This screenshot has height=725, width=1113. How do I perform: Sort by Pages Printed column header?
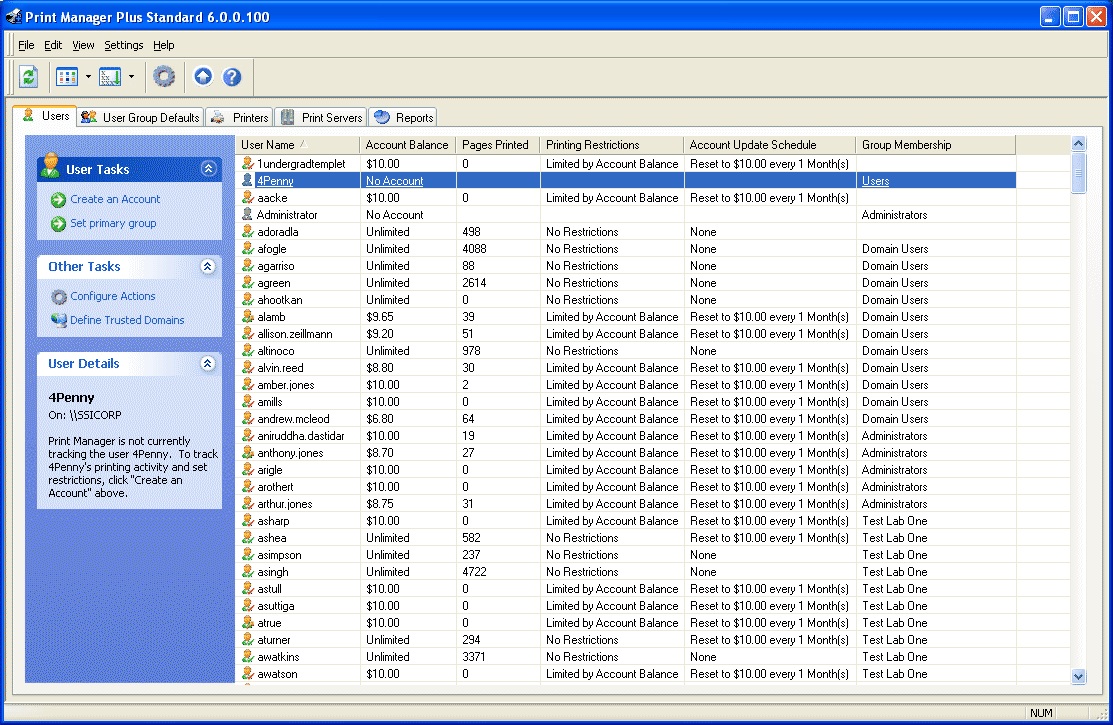(x=495, y=145)
